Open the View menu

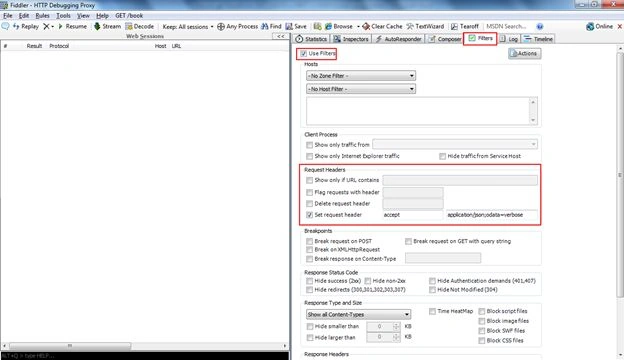tap(83, 16)
